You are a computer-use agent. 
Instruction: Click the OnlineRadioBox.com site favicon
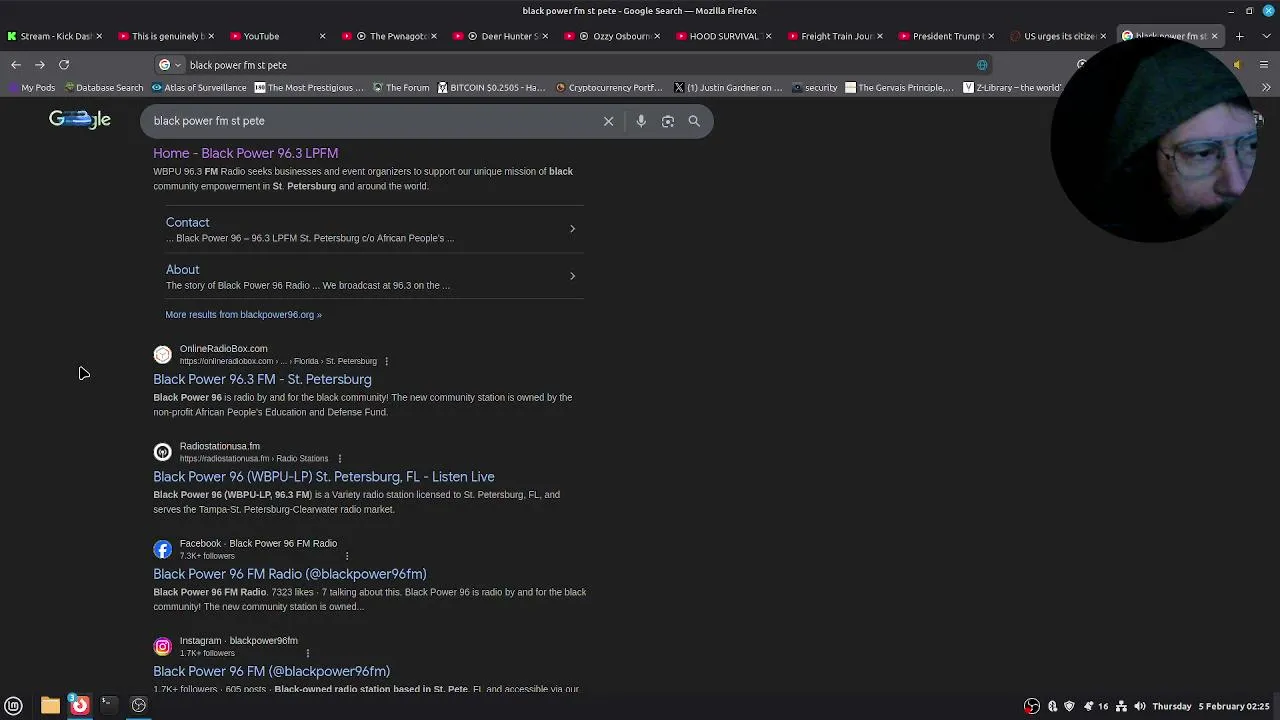click(x=162, y=355)
